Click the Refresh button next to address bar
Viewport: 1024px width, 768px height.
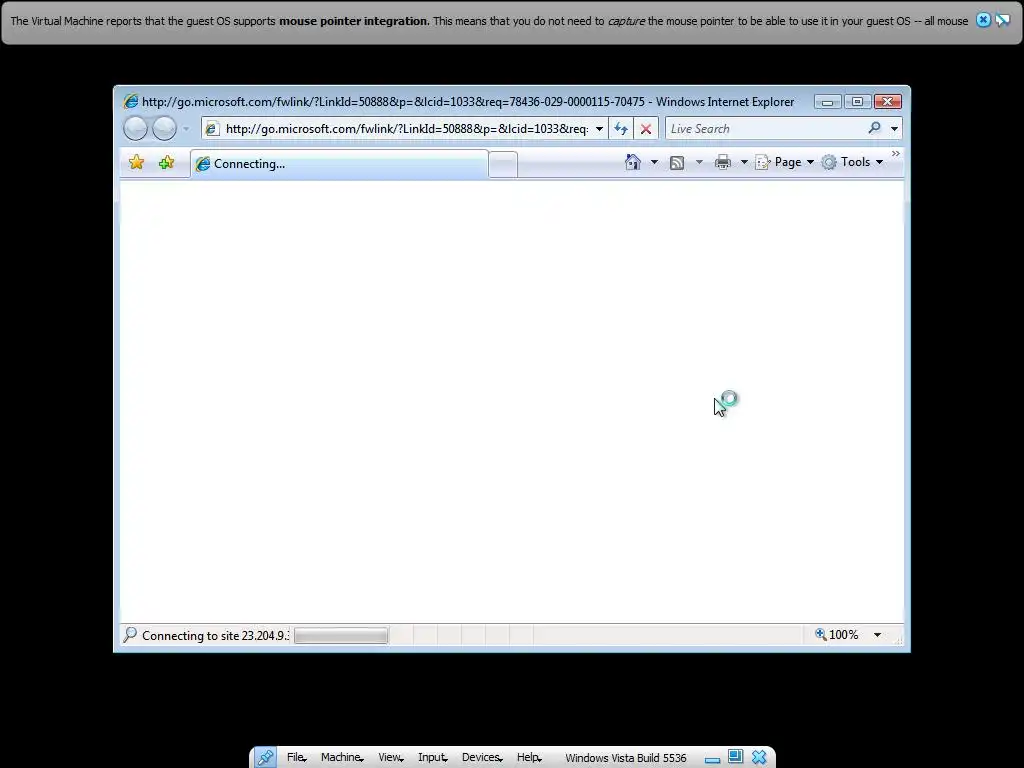point(620,129)
